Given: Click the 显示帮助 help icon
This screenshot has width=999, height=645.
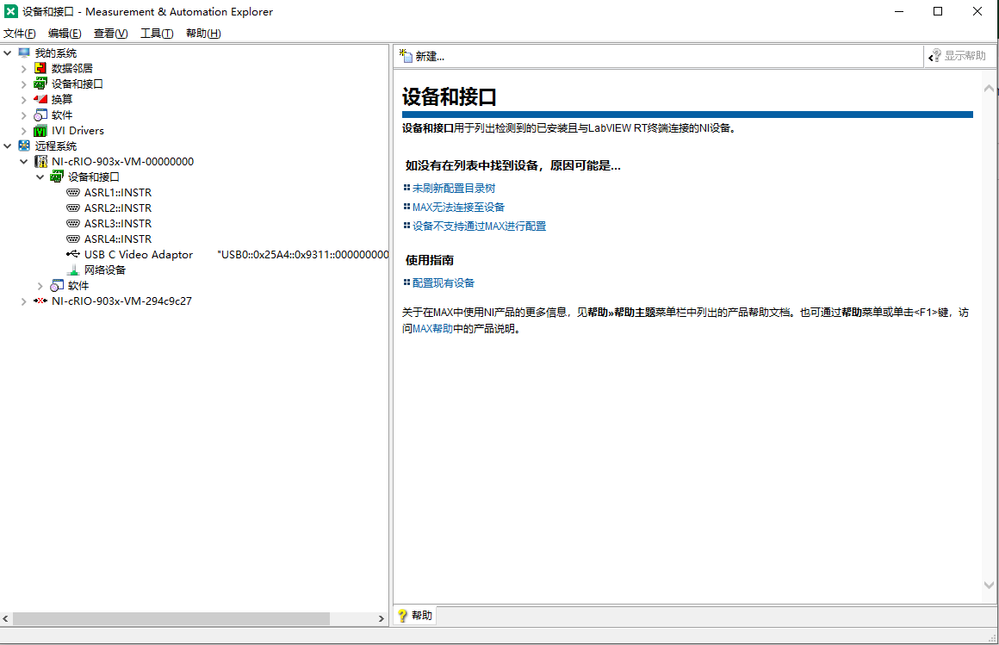Looking at the screenshot, I should tap(935, 56).
